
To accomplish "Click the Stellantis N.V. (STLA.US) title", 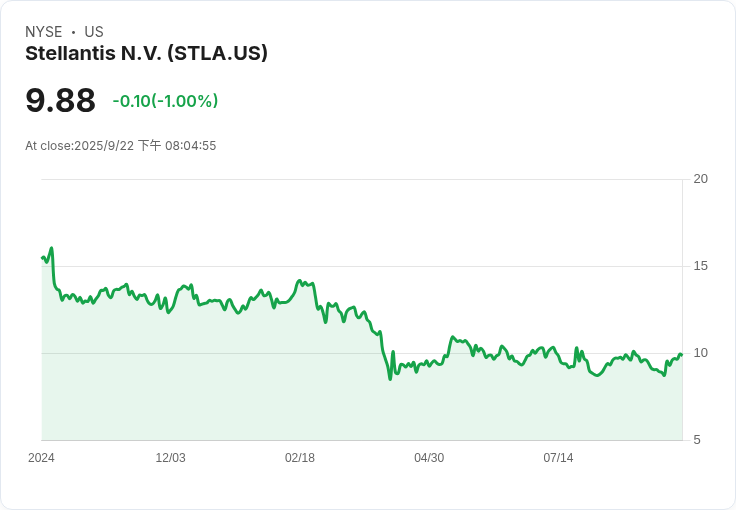I will (146, 53).
